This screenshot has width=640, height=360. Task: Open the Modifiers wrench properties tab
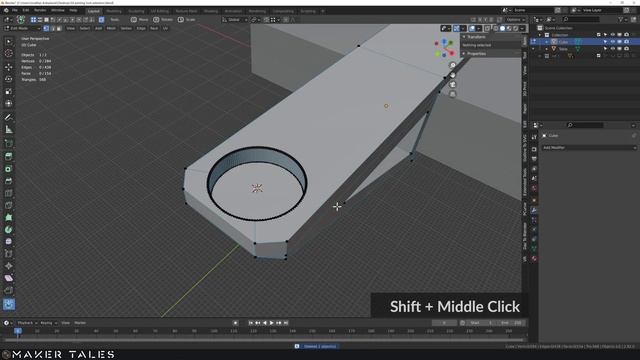click(534, 210)
